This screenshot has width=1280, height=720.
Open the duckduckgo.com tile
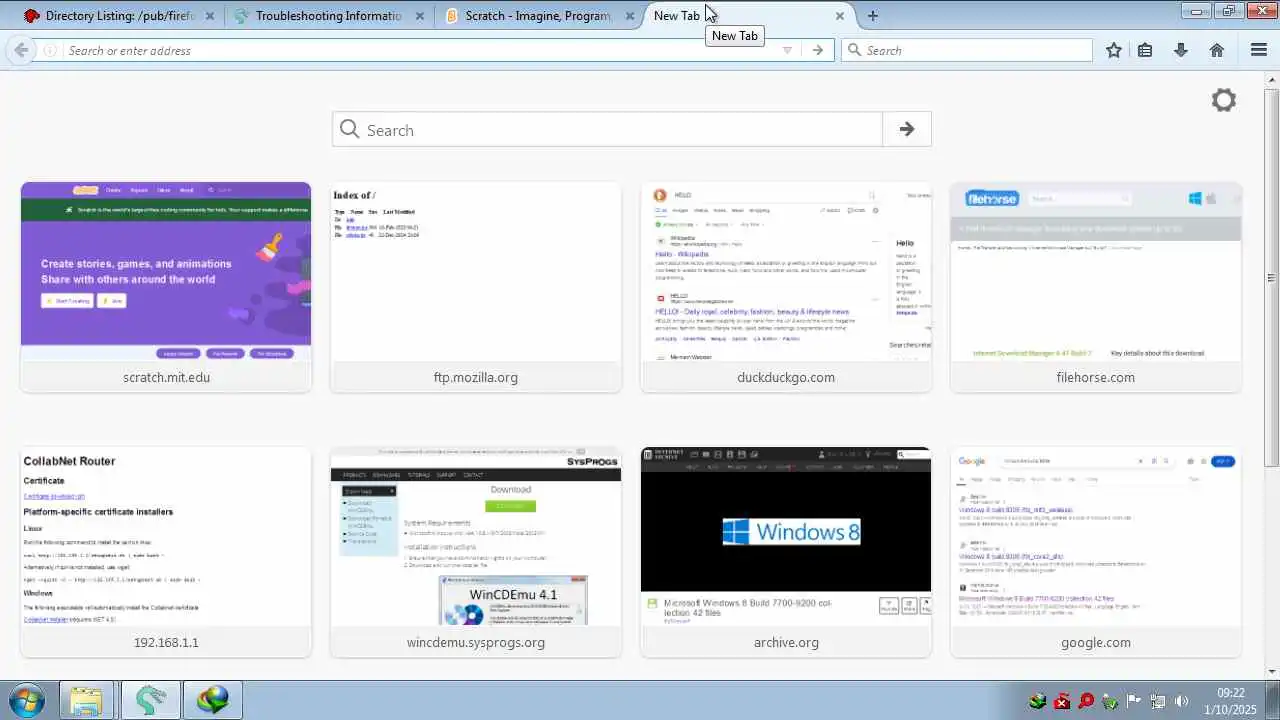[x=786, y=287]
